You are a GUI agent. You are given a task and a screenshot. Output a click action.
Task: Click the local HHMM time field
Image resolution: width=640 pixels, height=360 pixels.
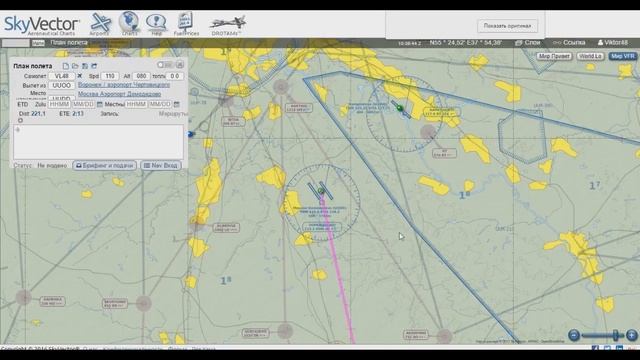click(136, 104)
